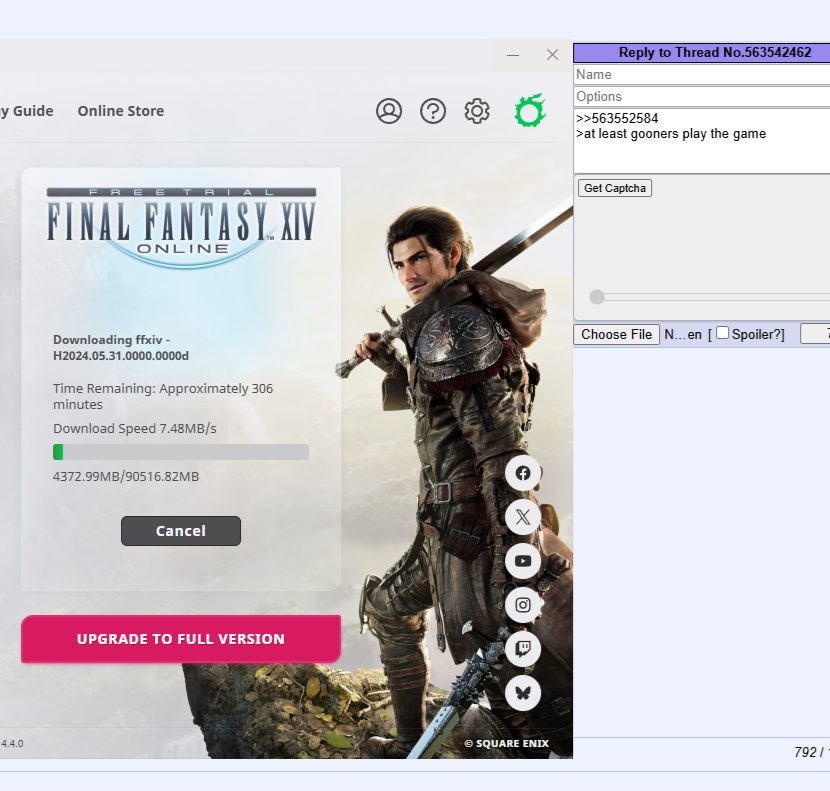Click the Time Remaining text
The width and height of the screenshot is (830, 791).
[x=163, y=396]
